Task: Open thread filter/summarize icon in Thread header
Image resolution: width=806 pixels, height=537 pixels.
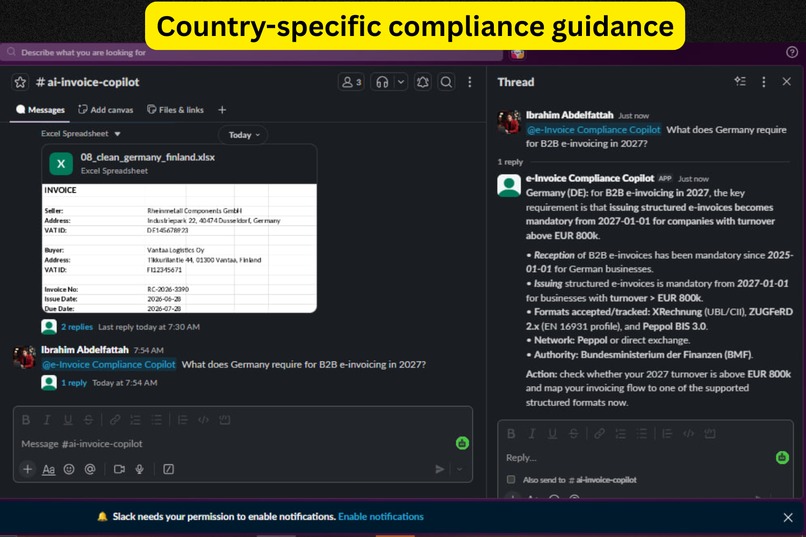Action: [x=740, y=82]
